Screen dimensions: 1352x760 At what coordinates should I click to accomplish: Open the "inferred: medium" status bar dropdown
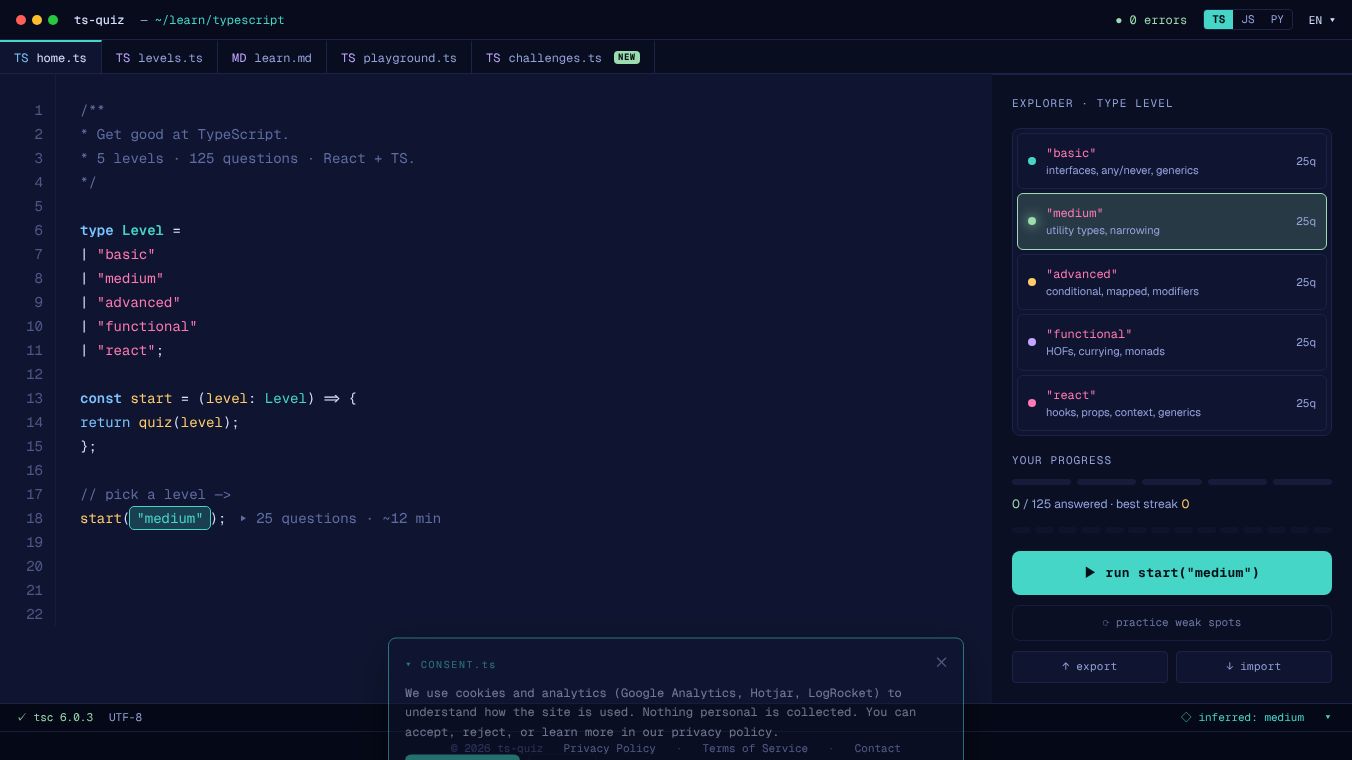[x=1256, y=717]
